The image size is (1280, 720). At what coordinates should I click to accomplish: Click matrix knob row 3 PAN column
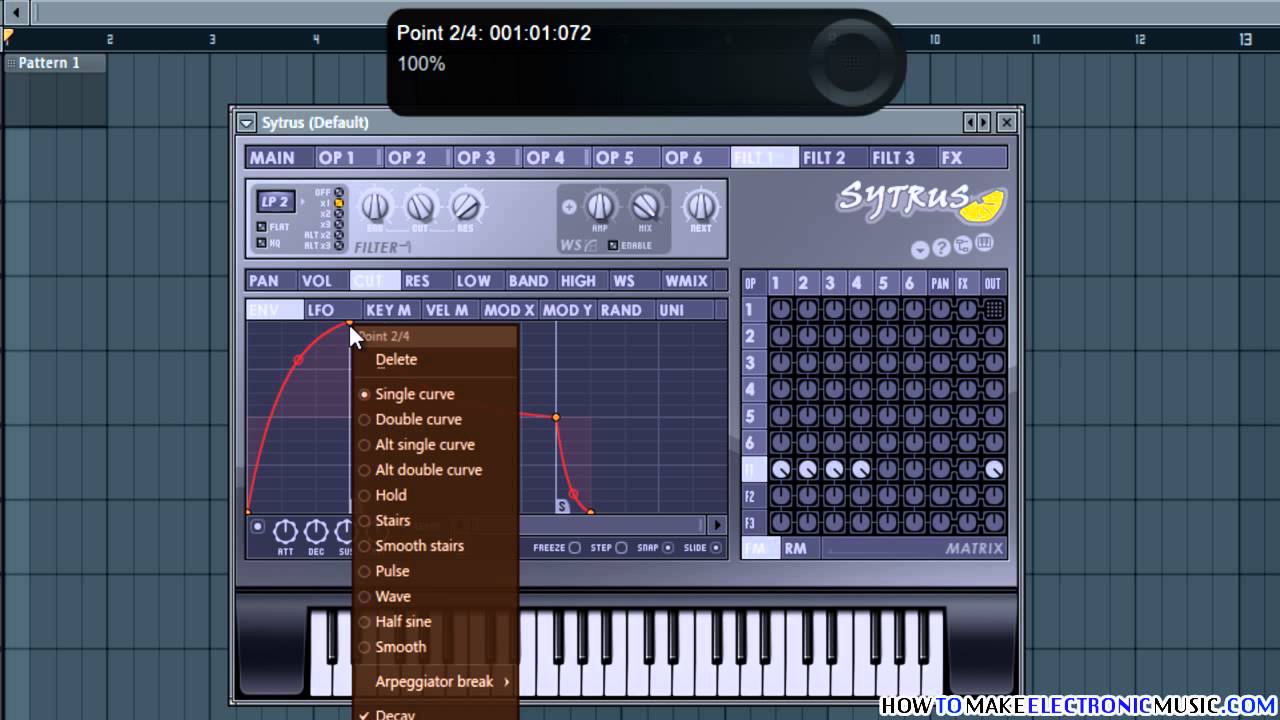940,363
